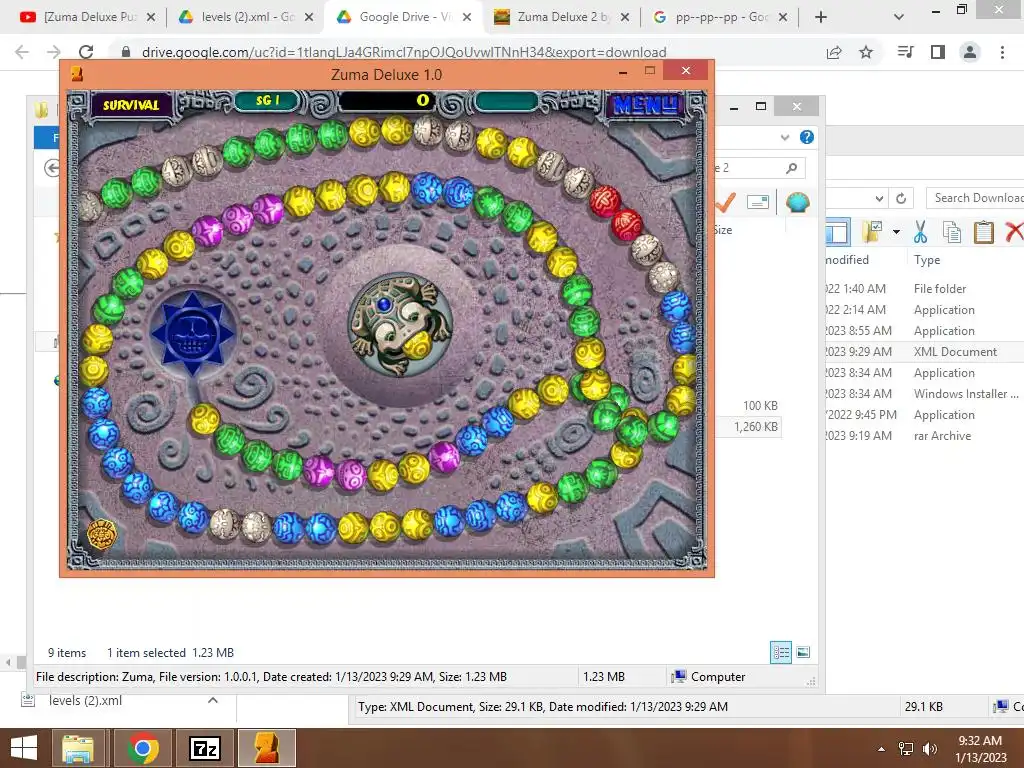The height and width of the screenshot is (768, 1024).
Task: Click the Copy icon in Downloads toolbar
Action: pos(952,231)
